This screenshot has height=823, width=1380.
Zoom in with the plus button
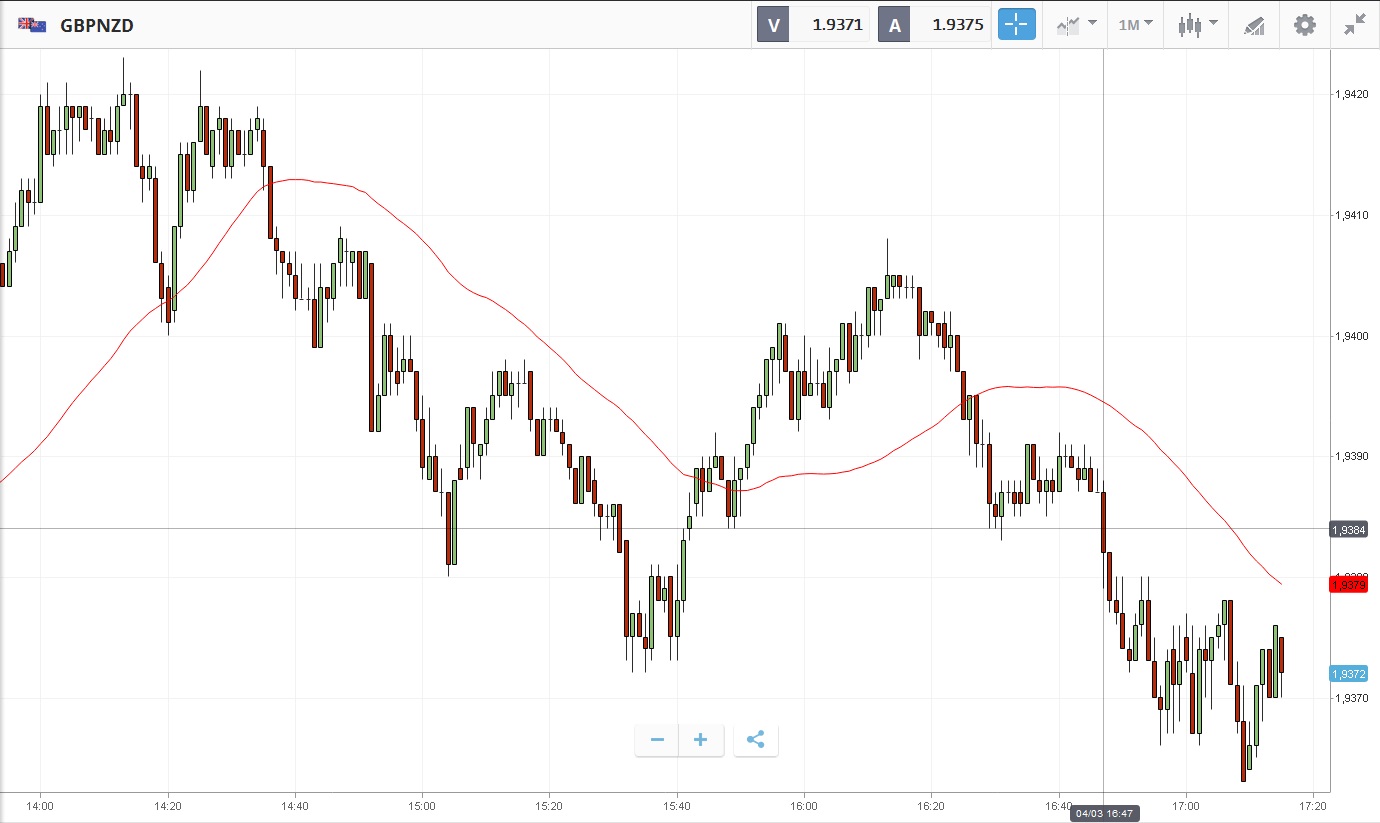[x=701, y=740]
